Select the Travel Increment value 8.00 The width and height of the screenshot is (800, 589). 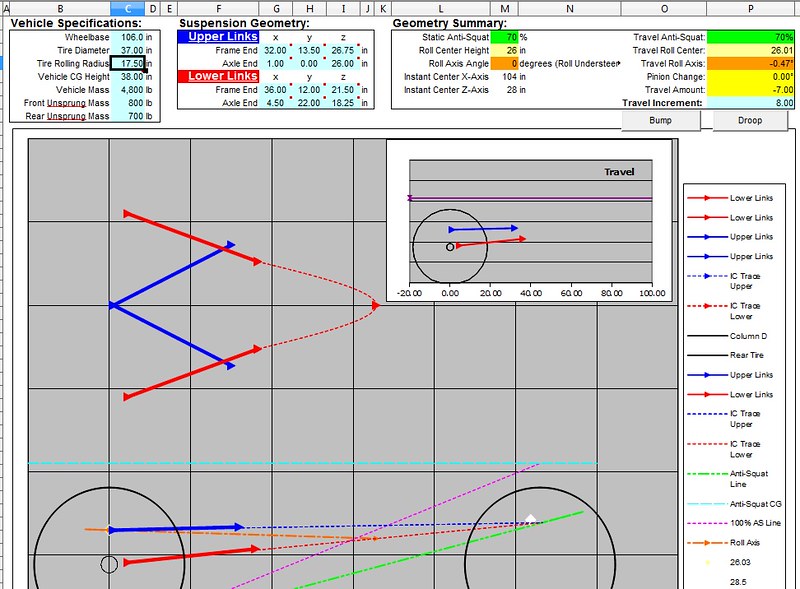point(751,103)
